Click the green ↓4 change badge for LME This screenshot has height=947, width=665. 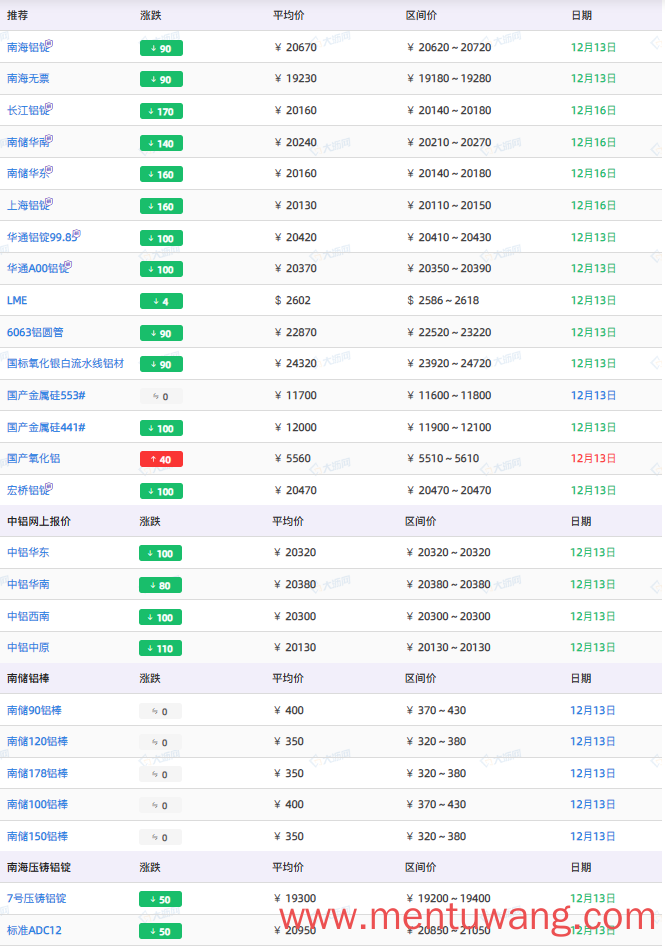tap(161, 301)
